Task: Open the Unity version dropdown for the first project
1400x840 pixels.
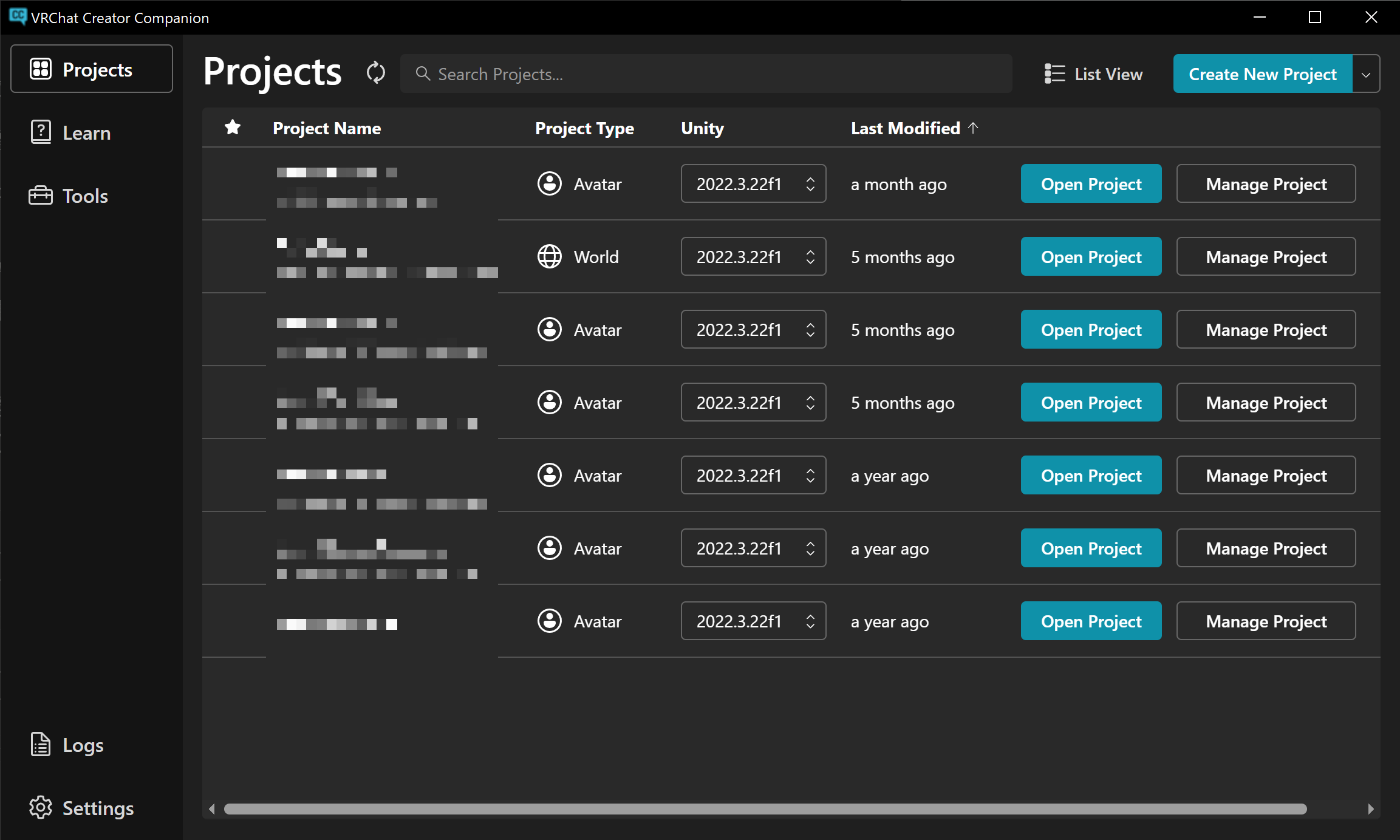Action: tap(753, 183)
